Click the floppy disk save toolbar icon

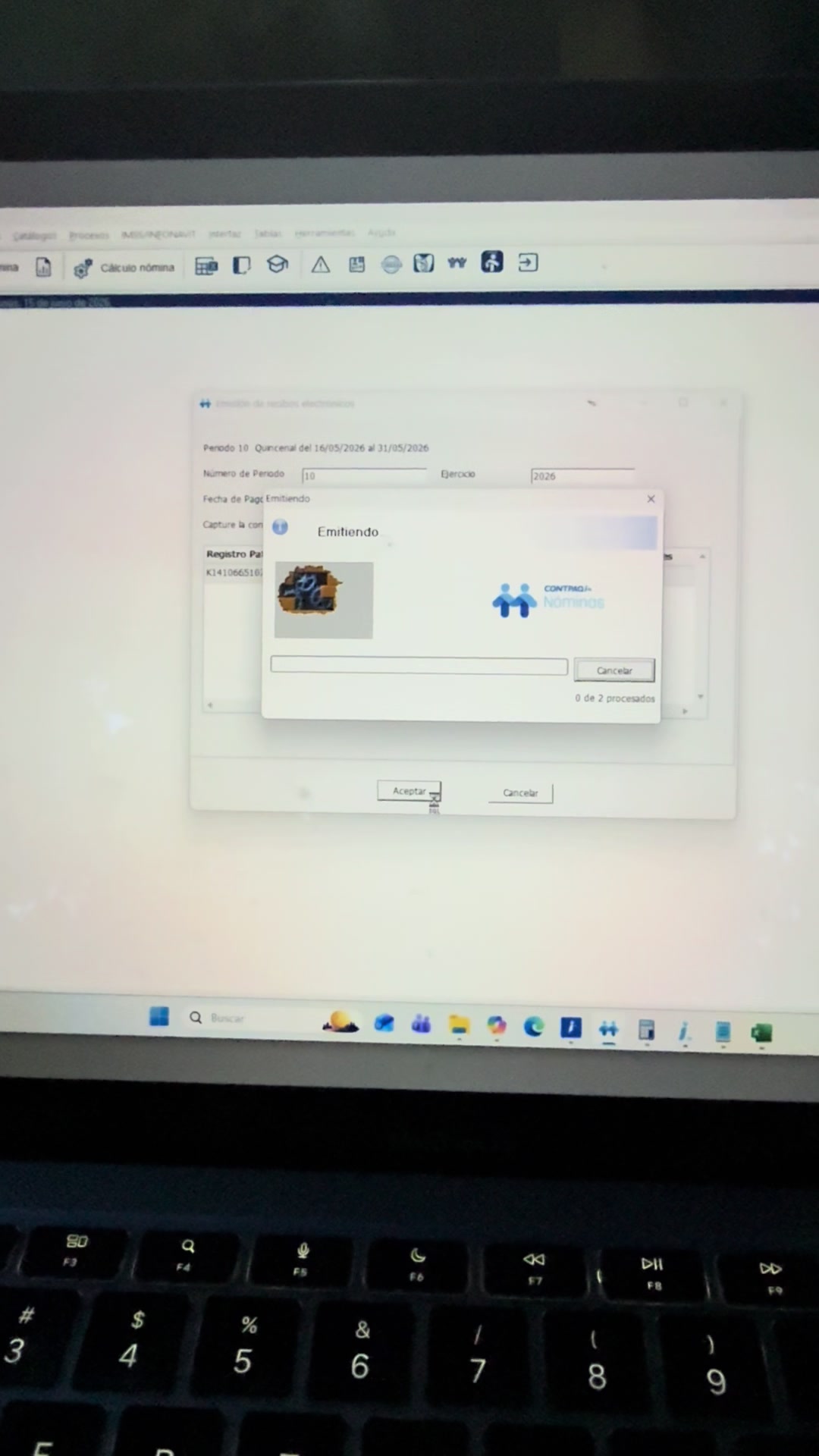pyautogui.click(x=356, y=264)
